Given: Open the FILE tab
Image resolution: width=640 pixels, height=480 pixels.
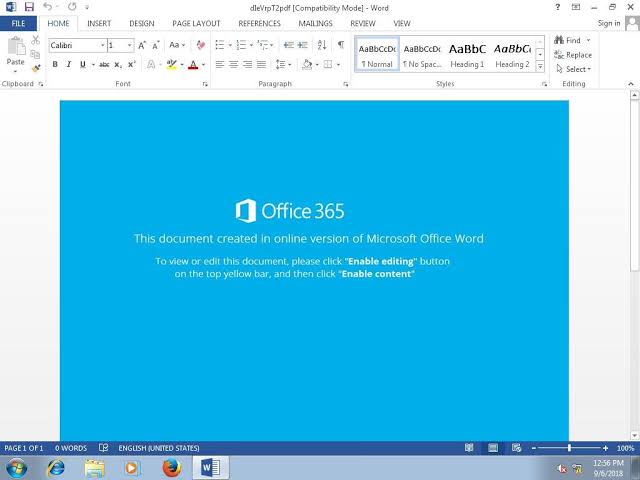Looking at the screenshot, I should [18, 23].
